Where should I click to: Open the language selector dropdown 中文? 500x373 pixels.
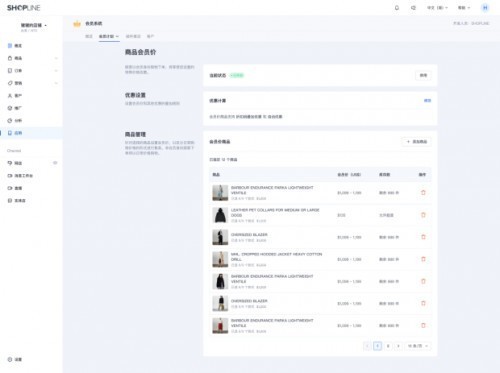pos(437,8)
